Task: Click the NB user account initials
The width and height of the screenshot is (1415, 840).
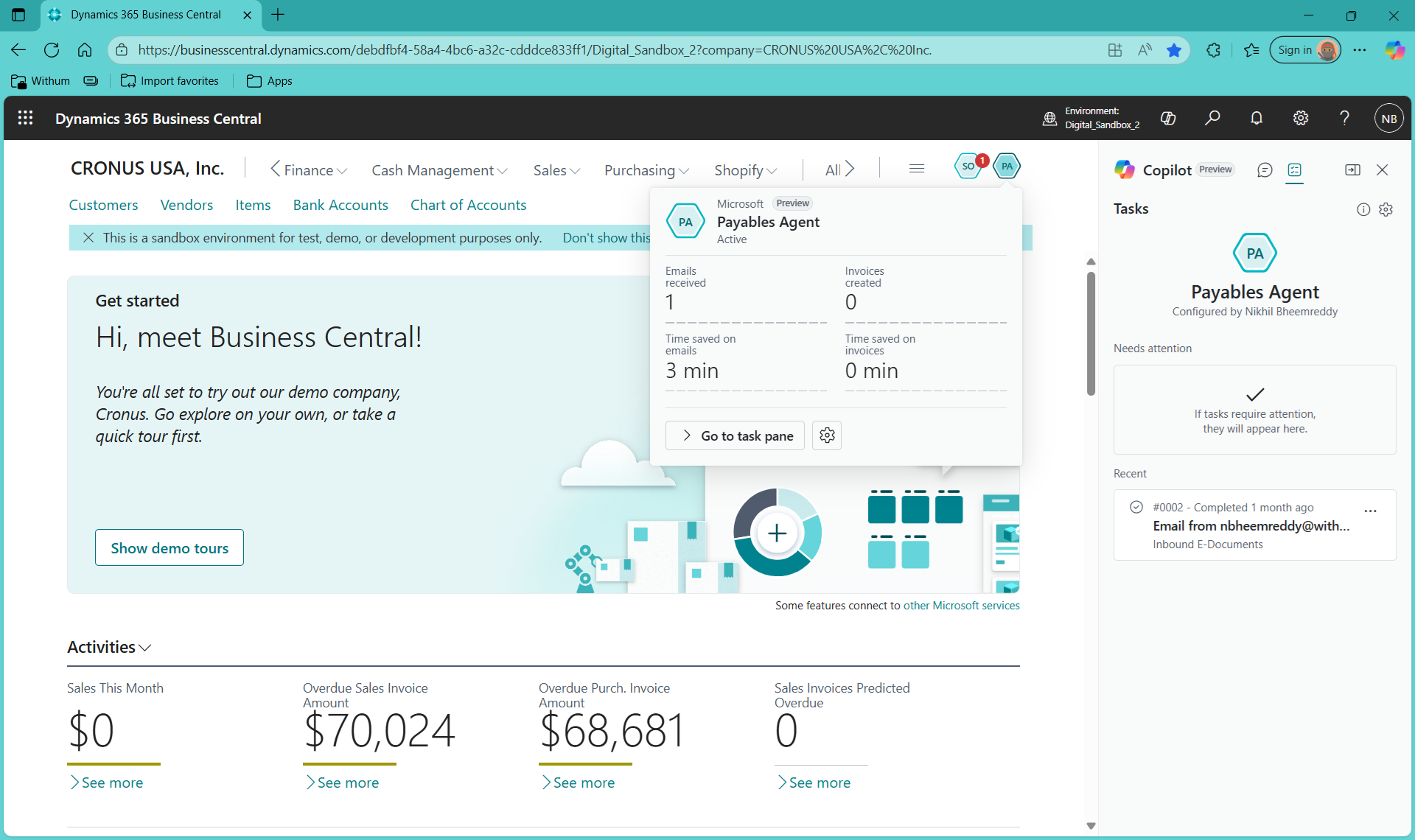Action: click(x=1389, y=118)
